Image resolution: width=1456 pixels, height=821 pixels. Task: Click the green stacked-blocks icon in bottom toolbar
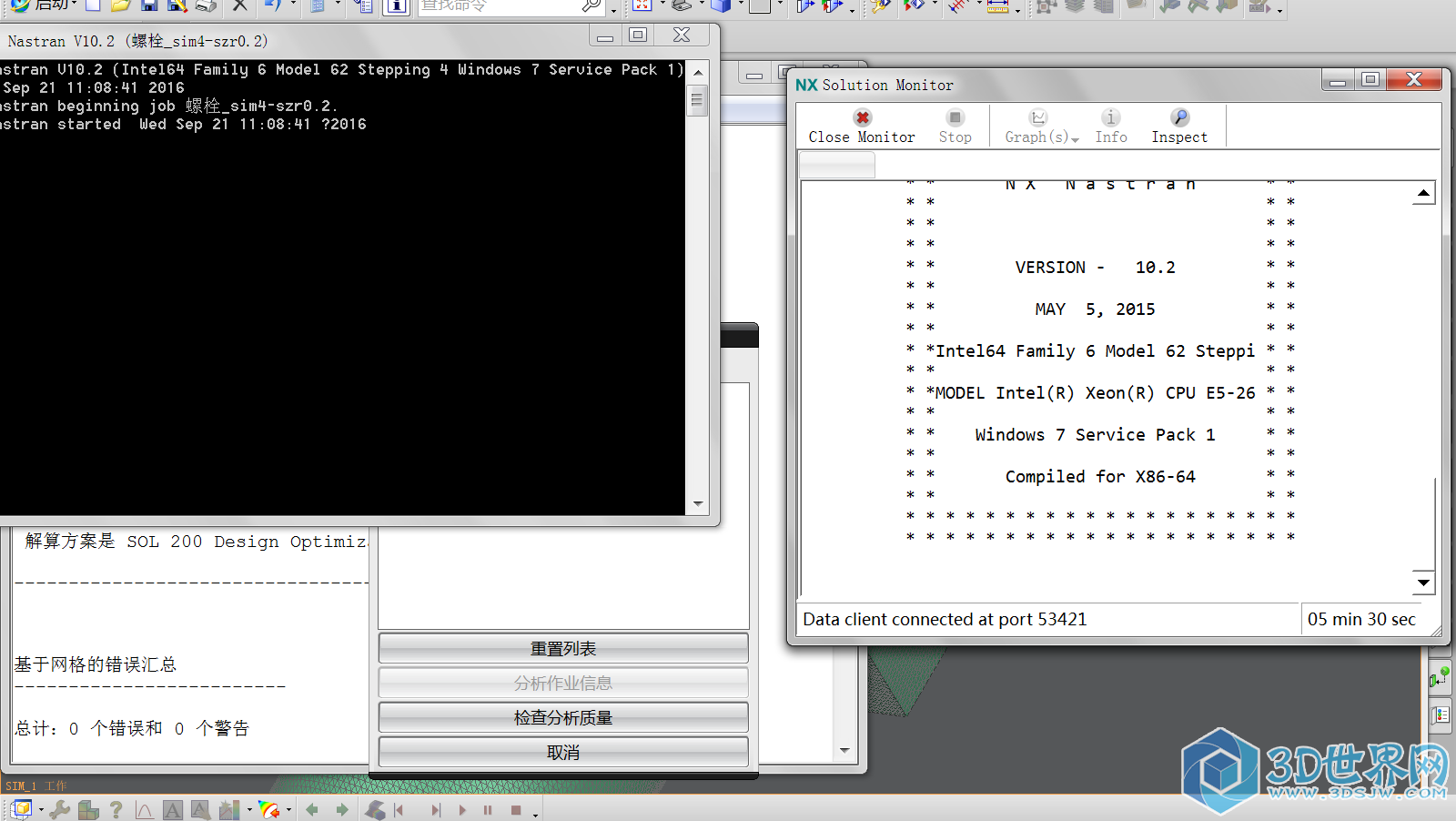tap(88, 809)
